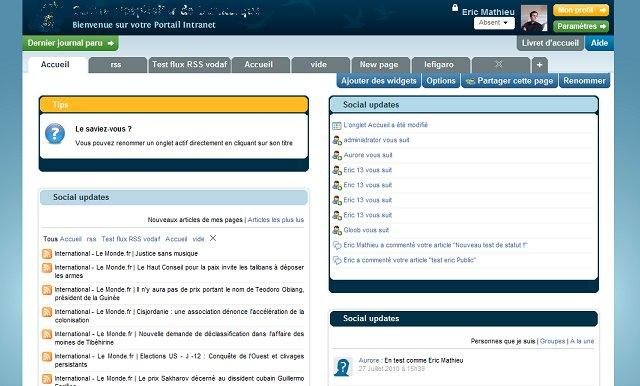Switch to Test flux RSS vodaf tab
Screen dimensions: 640x386
(x=189, y=65)
